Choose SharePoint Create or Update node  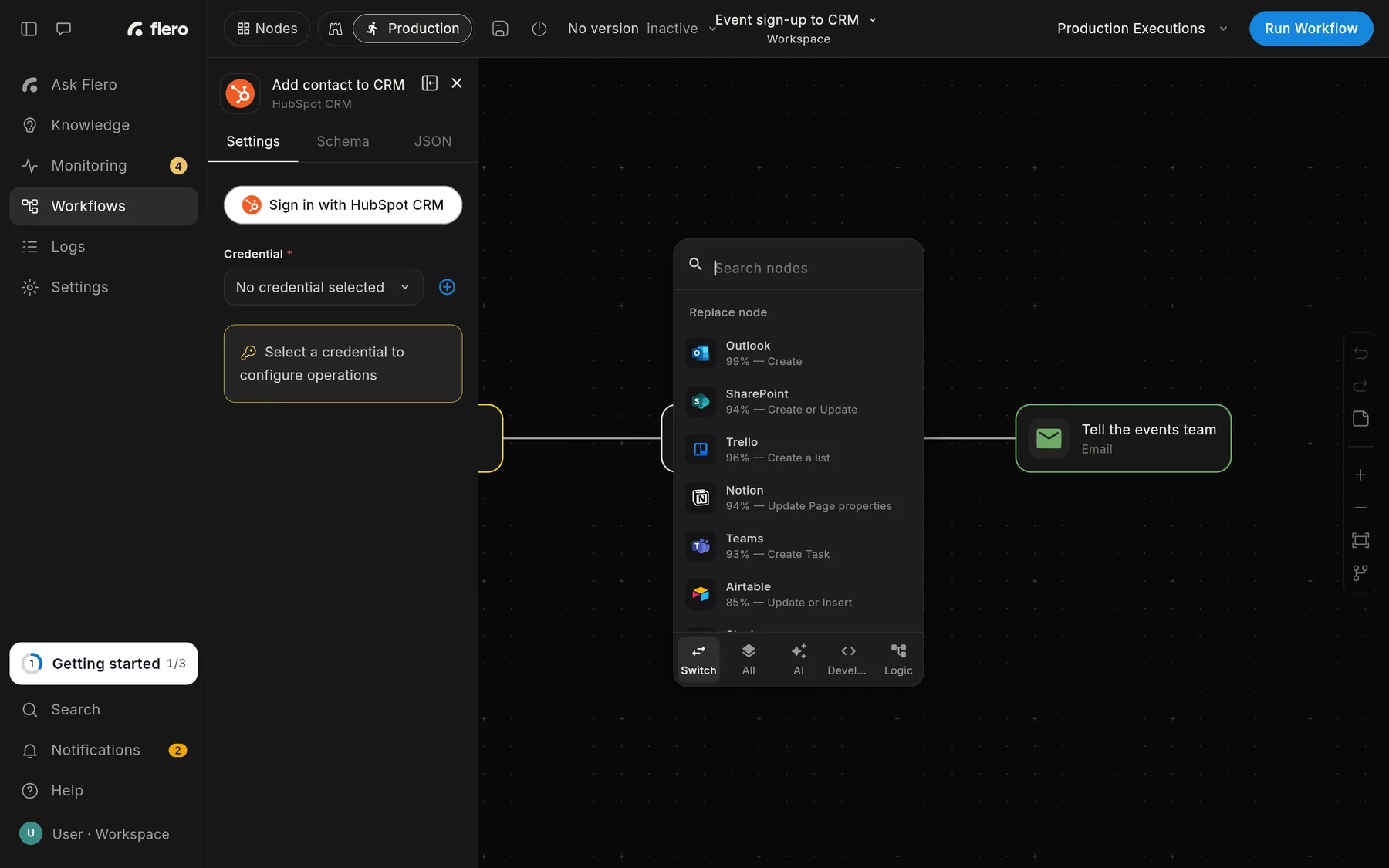(x=798, y=401)
